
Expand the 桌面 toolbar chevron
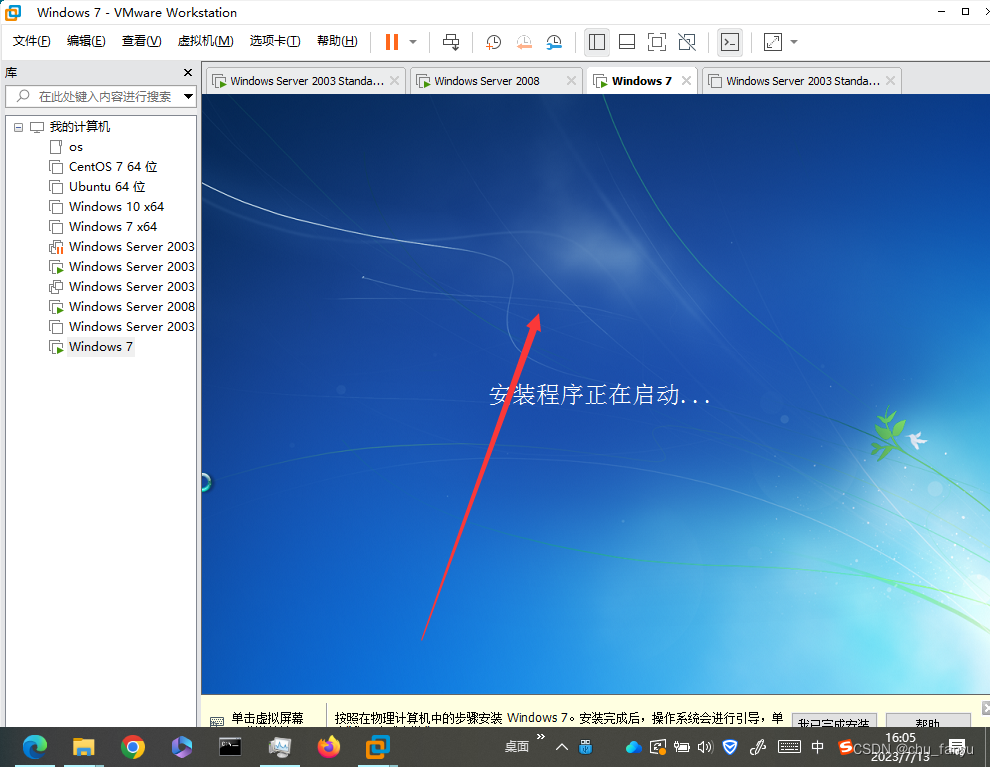tap(540, 736)
